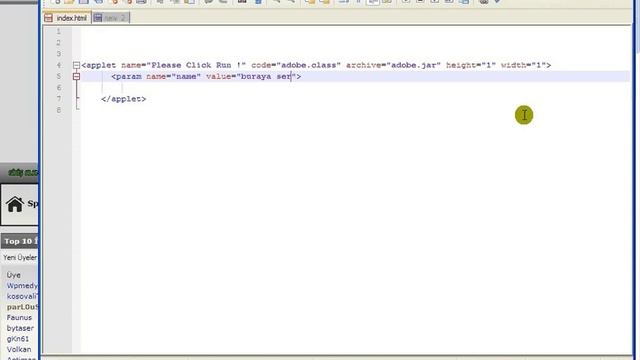Viewport: 640px width, 360px height.
Task: Click the Üye column header in browser
Action: [x=13, y=275]
